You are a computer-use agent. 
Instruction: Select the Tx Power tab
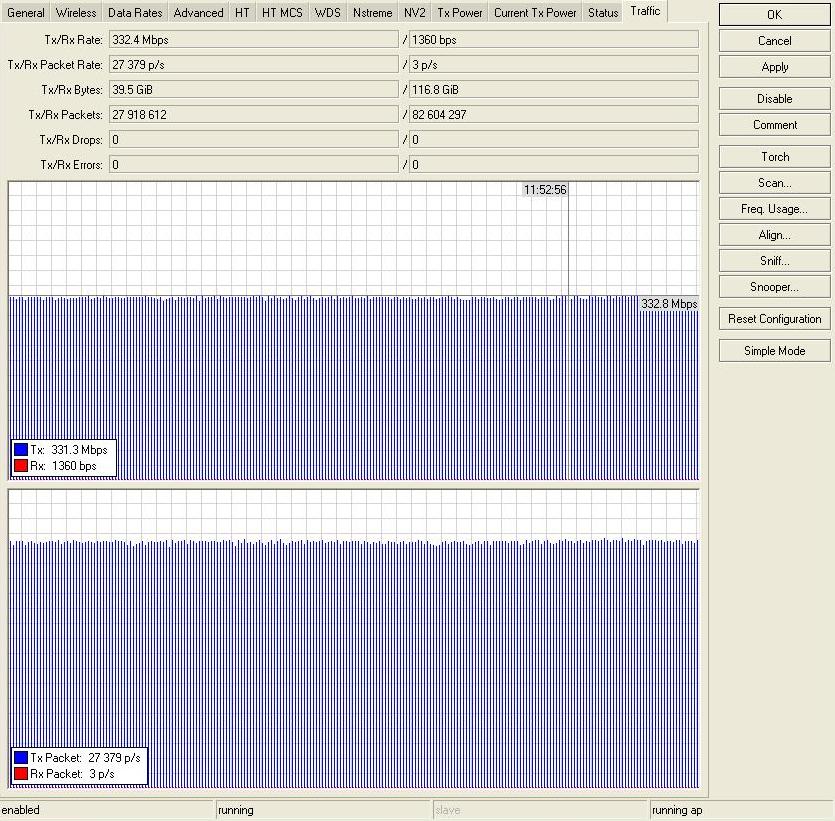pyautogui.click(x=459, y=13)
